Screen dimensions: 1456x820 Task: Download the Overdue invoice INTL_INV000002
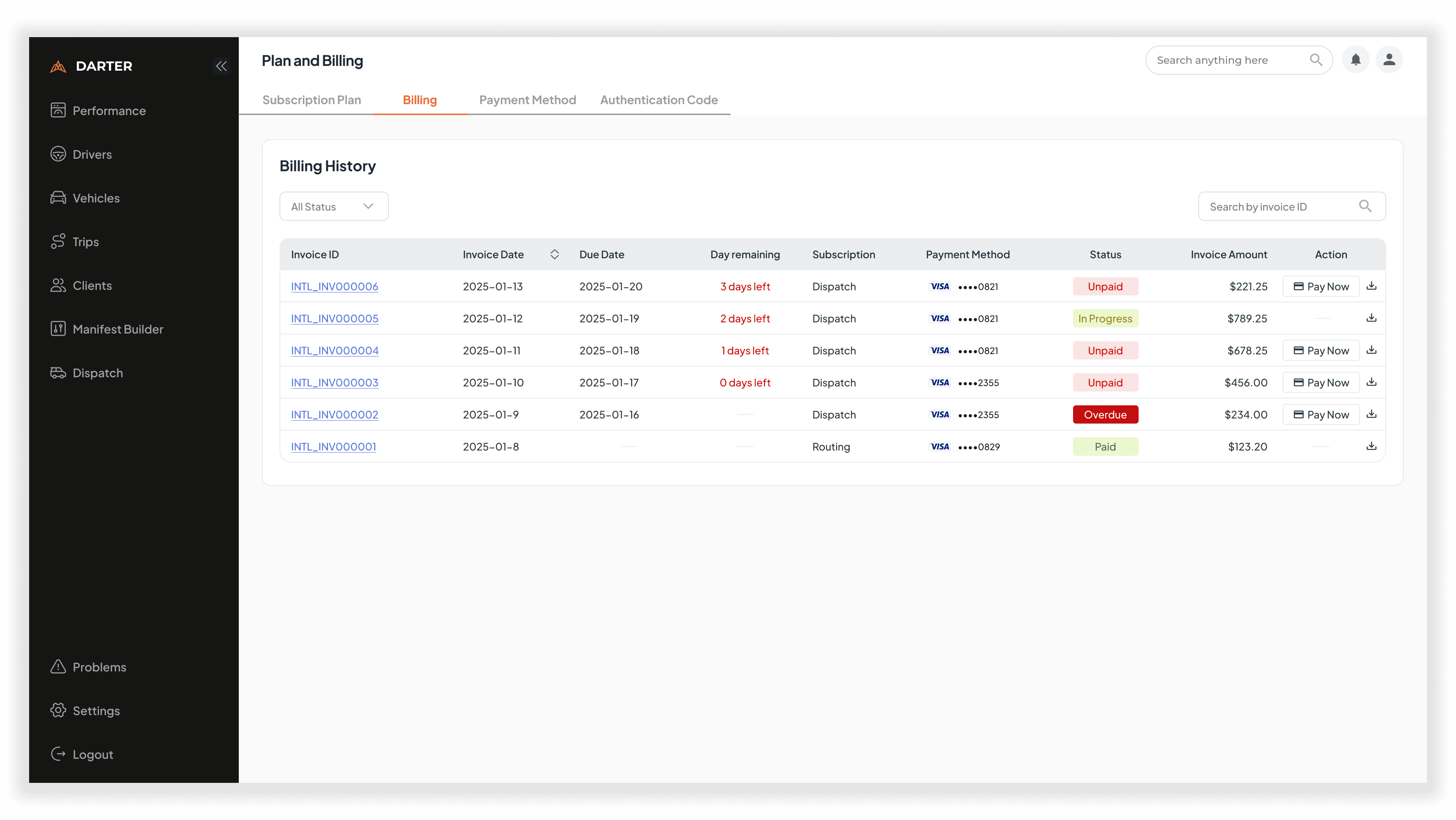pyautogui.click(x=1371, y=414)
